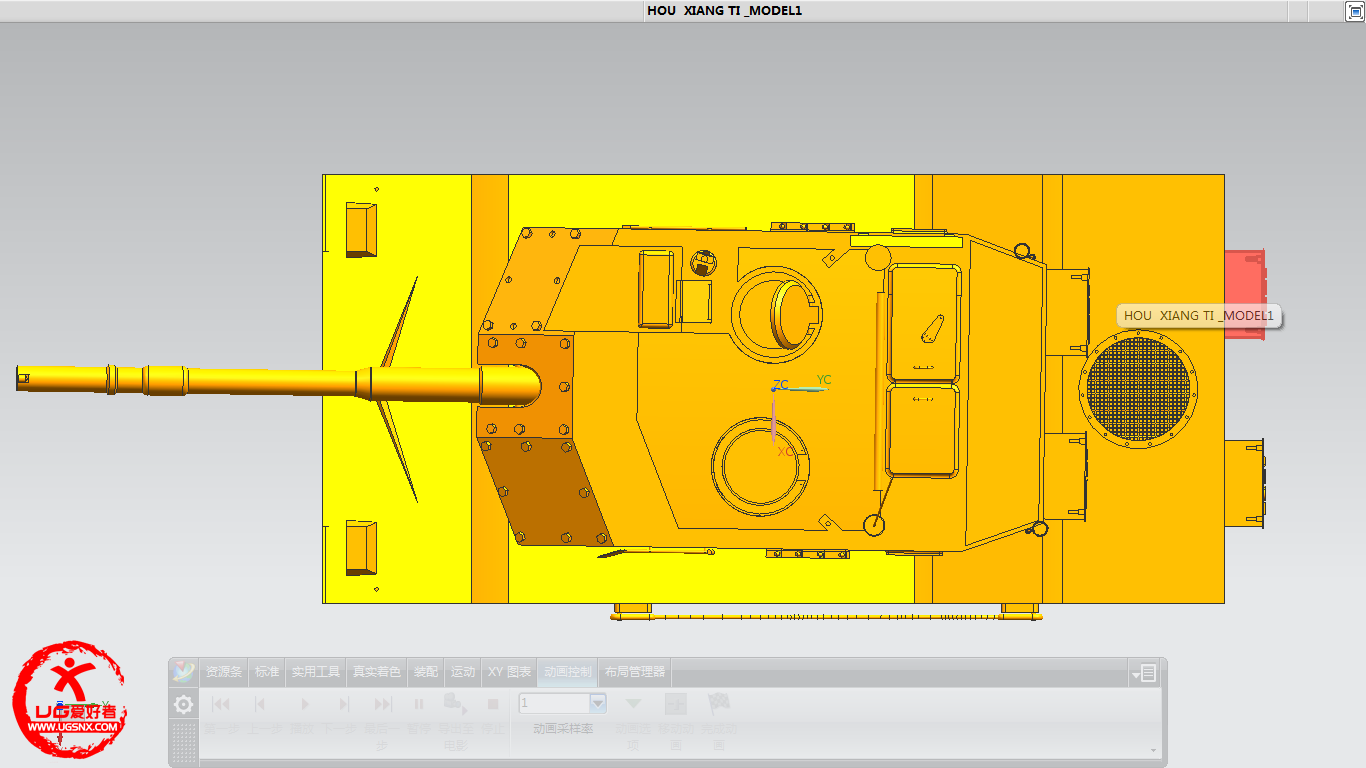This screenshot has width=1366, height=768.
Task: Advance to next animation step (下一步)
Action: pyautogui.click(x=343, y=704)
